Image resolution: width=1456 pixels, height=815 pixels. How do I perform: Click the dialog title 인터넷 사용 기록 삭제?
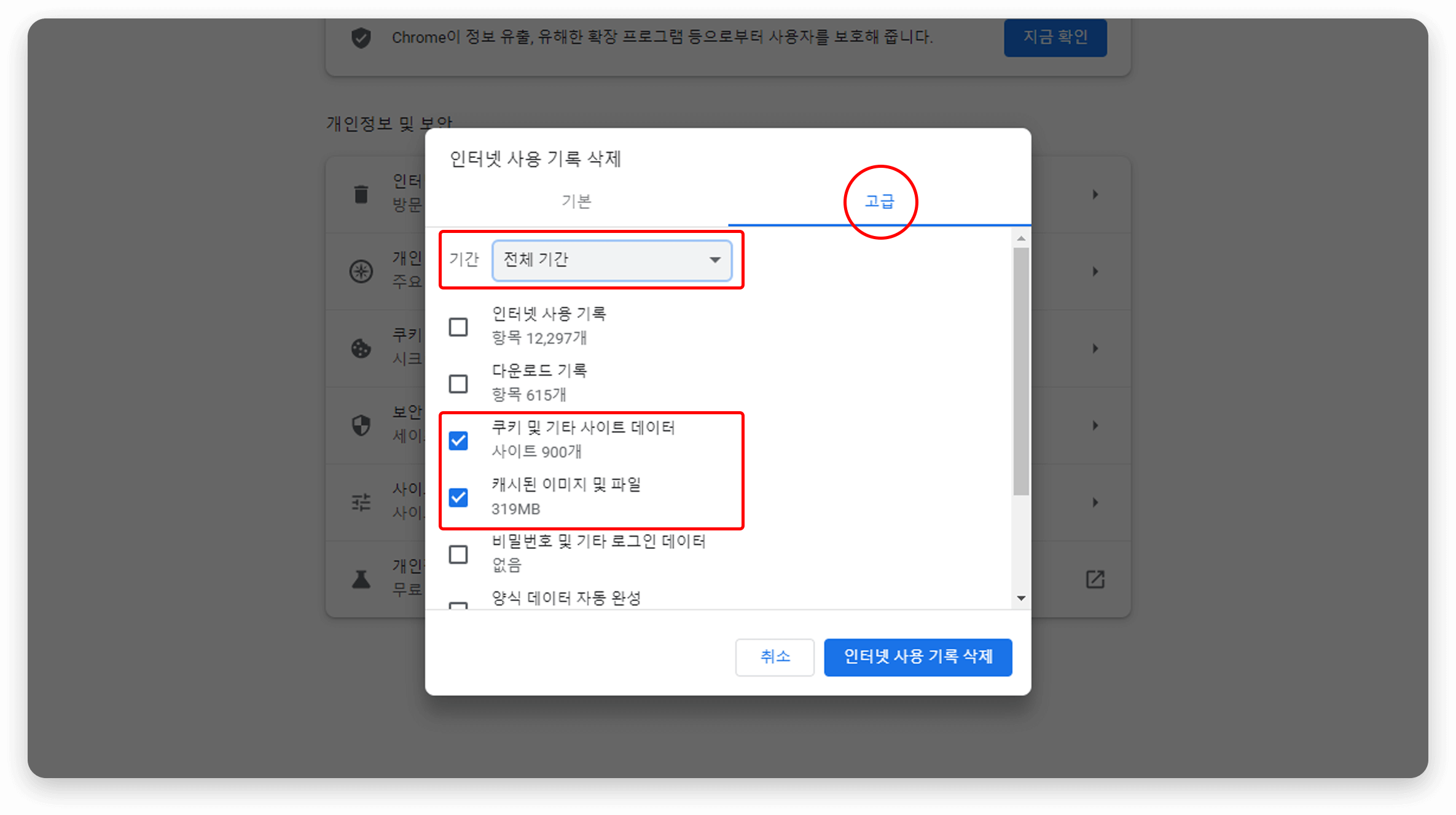click(x=535, y=159)
